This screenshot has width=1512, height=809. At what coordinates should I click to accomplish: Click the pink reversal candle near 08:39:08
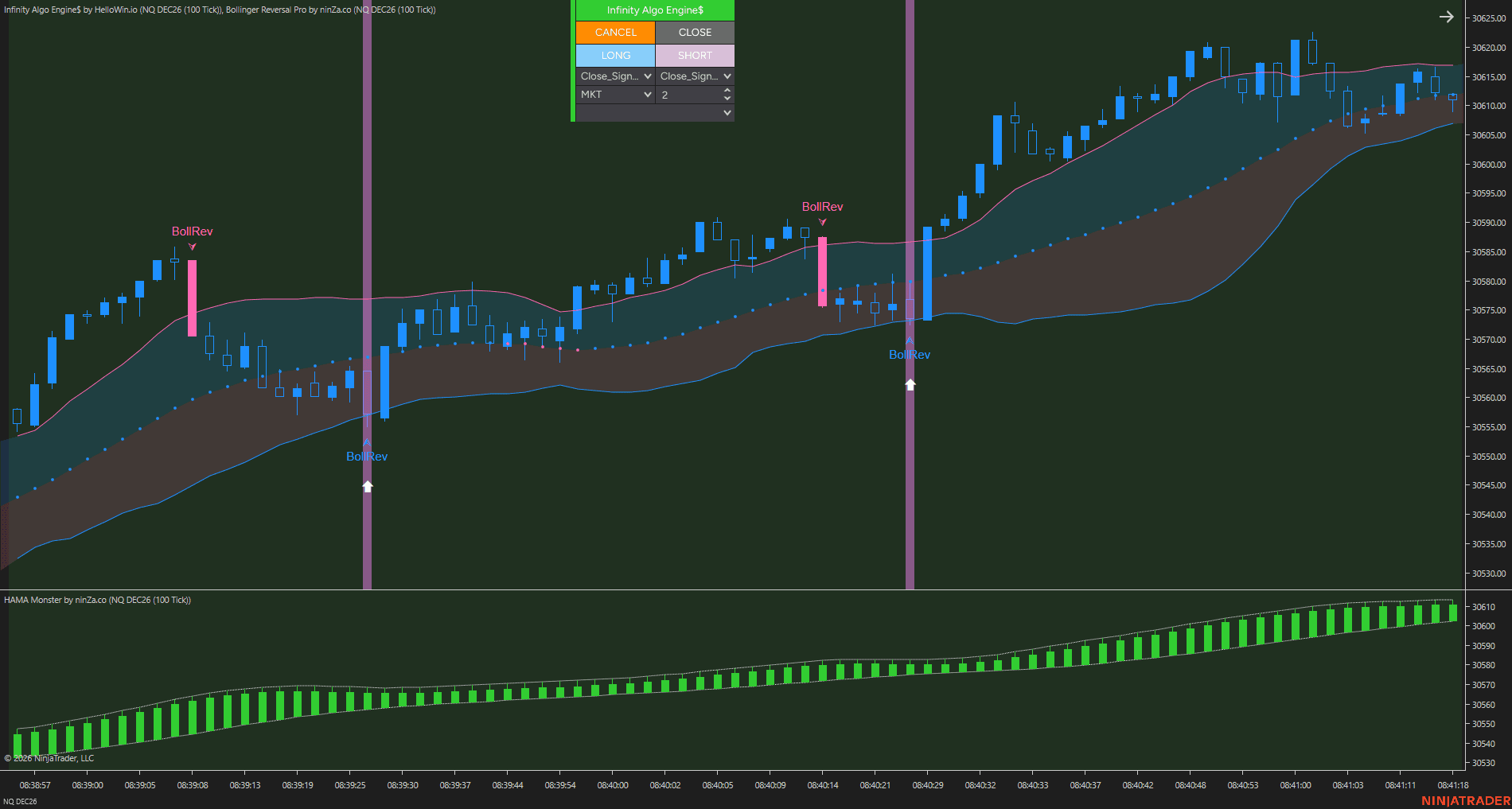point(193,298)
